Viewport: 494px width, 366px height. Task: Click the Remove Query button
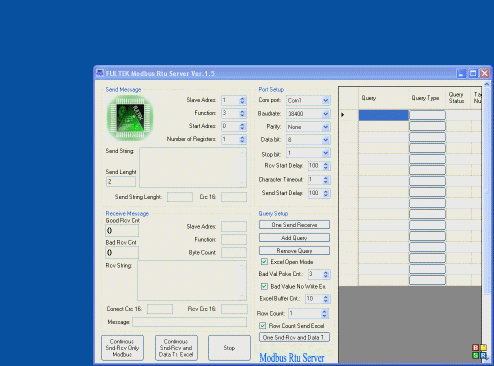click(294, 251)
